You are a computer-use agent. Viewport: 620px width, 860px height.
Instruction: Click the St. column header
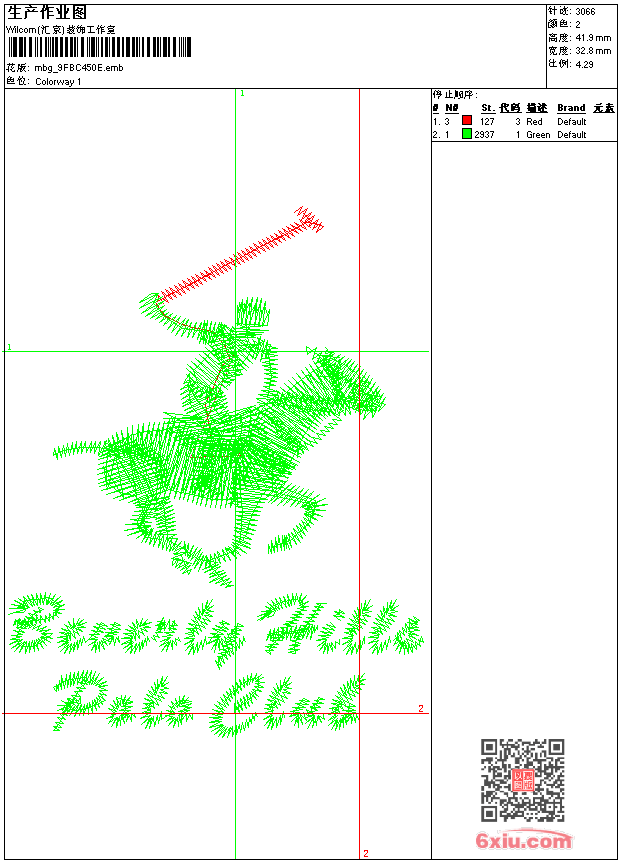[x=488, y=108]
